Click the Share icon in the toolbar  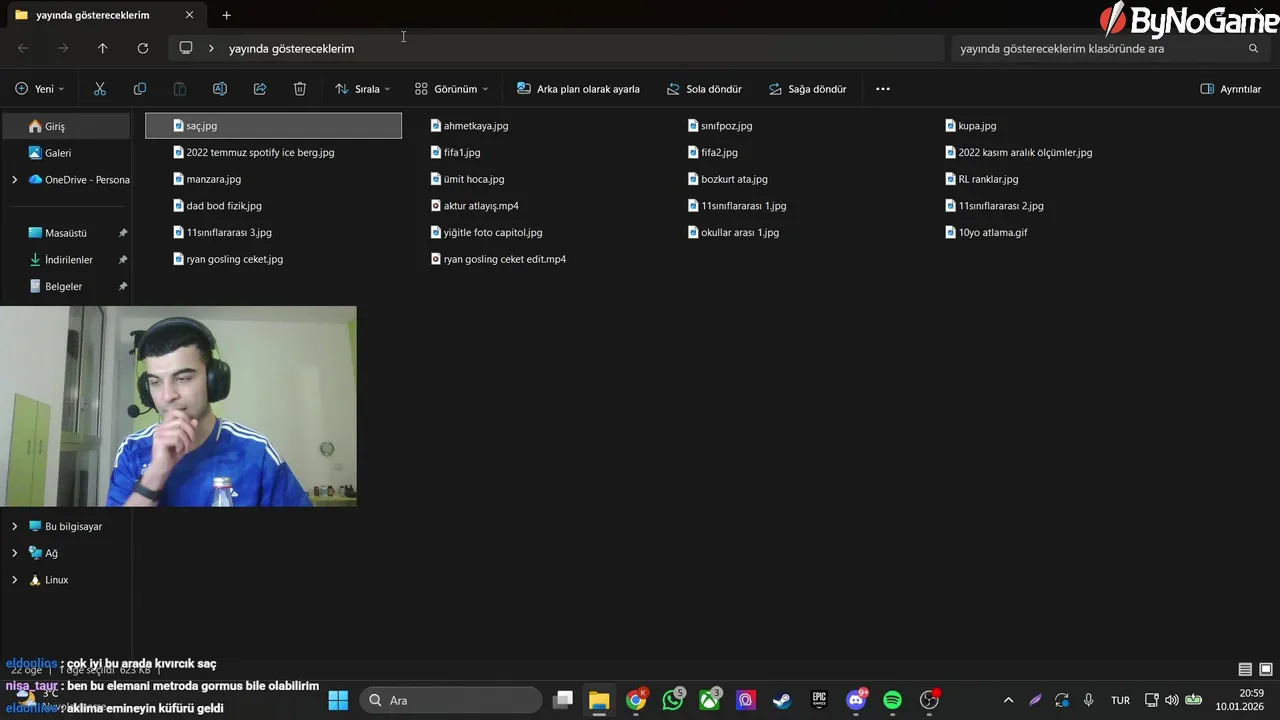260,89
